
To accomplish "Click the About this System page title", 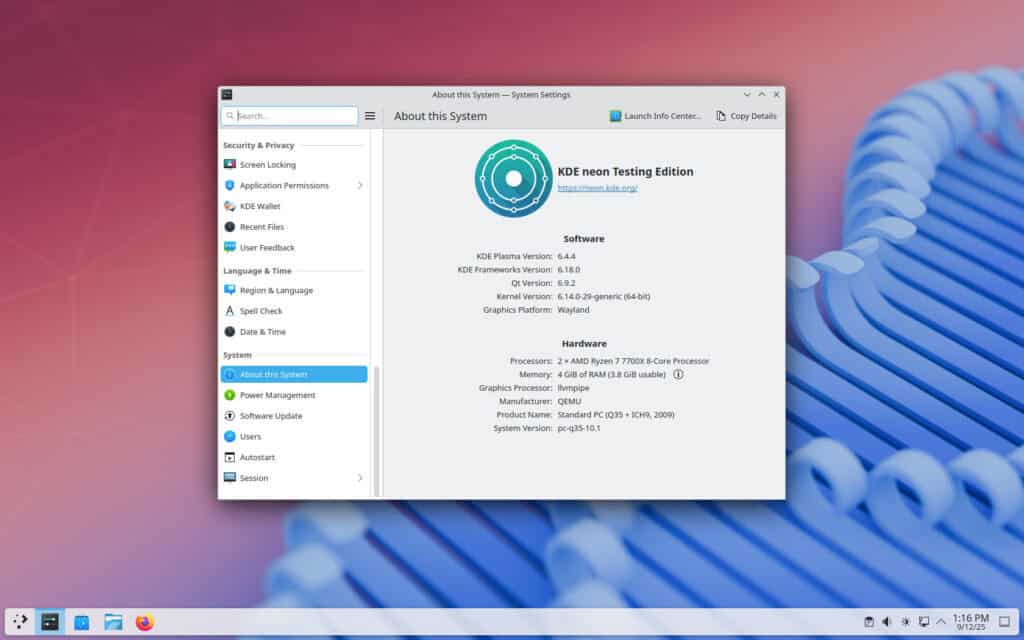I will (440, 116).
